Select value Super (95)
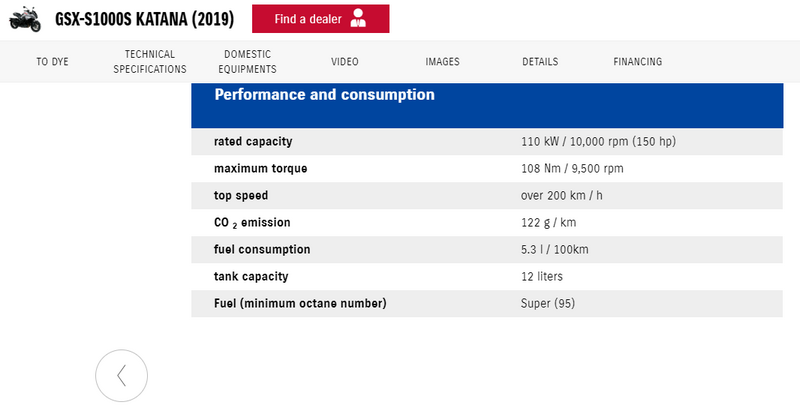800x420 pixels. click(x=548, y=303)
